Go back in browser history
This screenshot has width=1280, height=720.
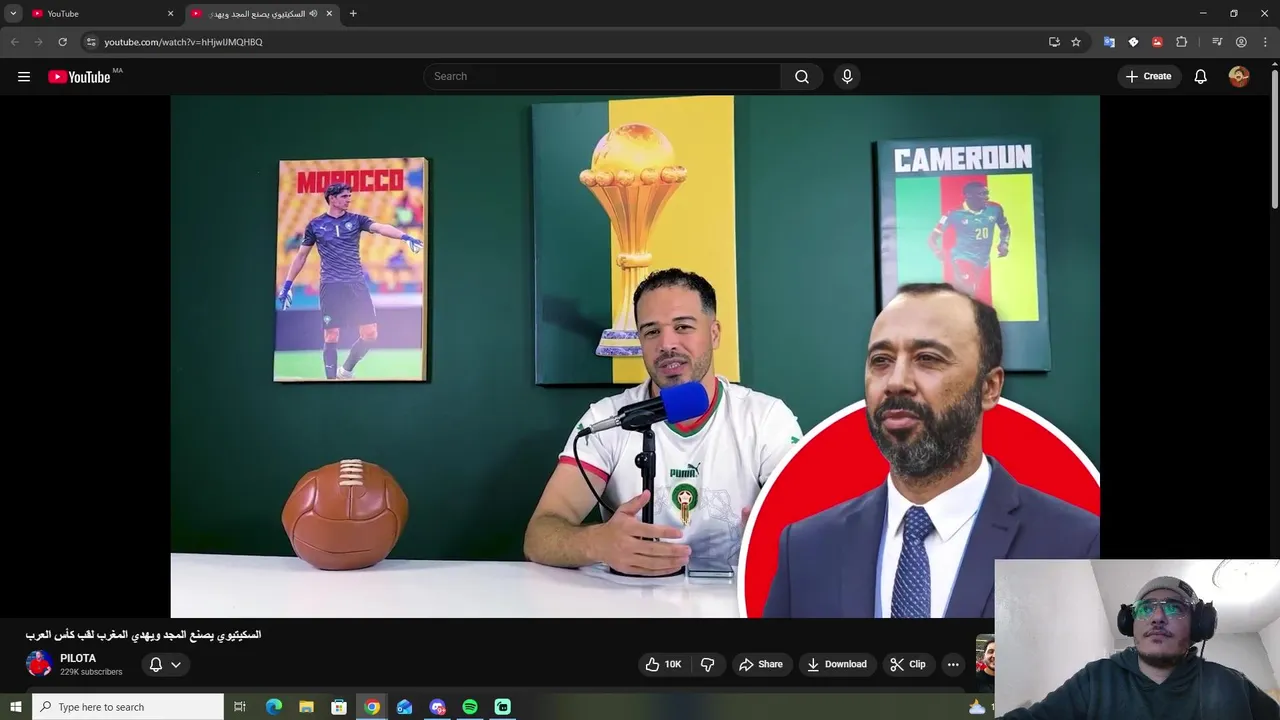14,42
